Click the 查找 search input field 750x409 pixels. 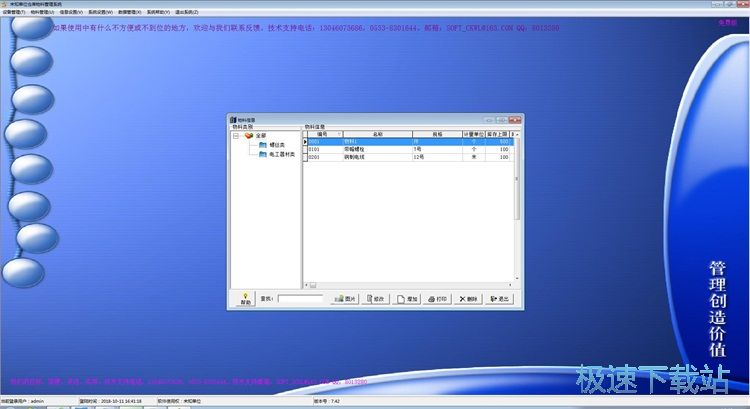[x=300, y=299]
